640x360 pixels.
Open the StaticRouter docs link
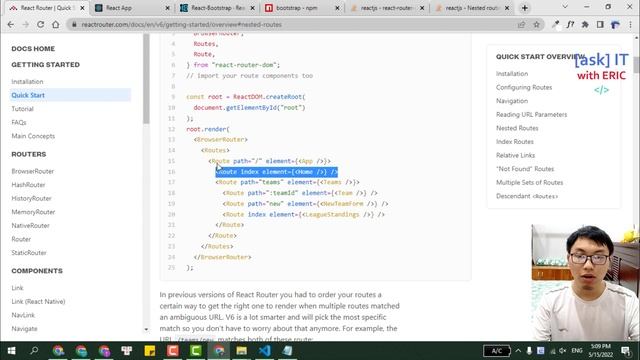tap(29, 253)
